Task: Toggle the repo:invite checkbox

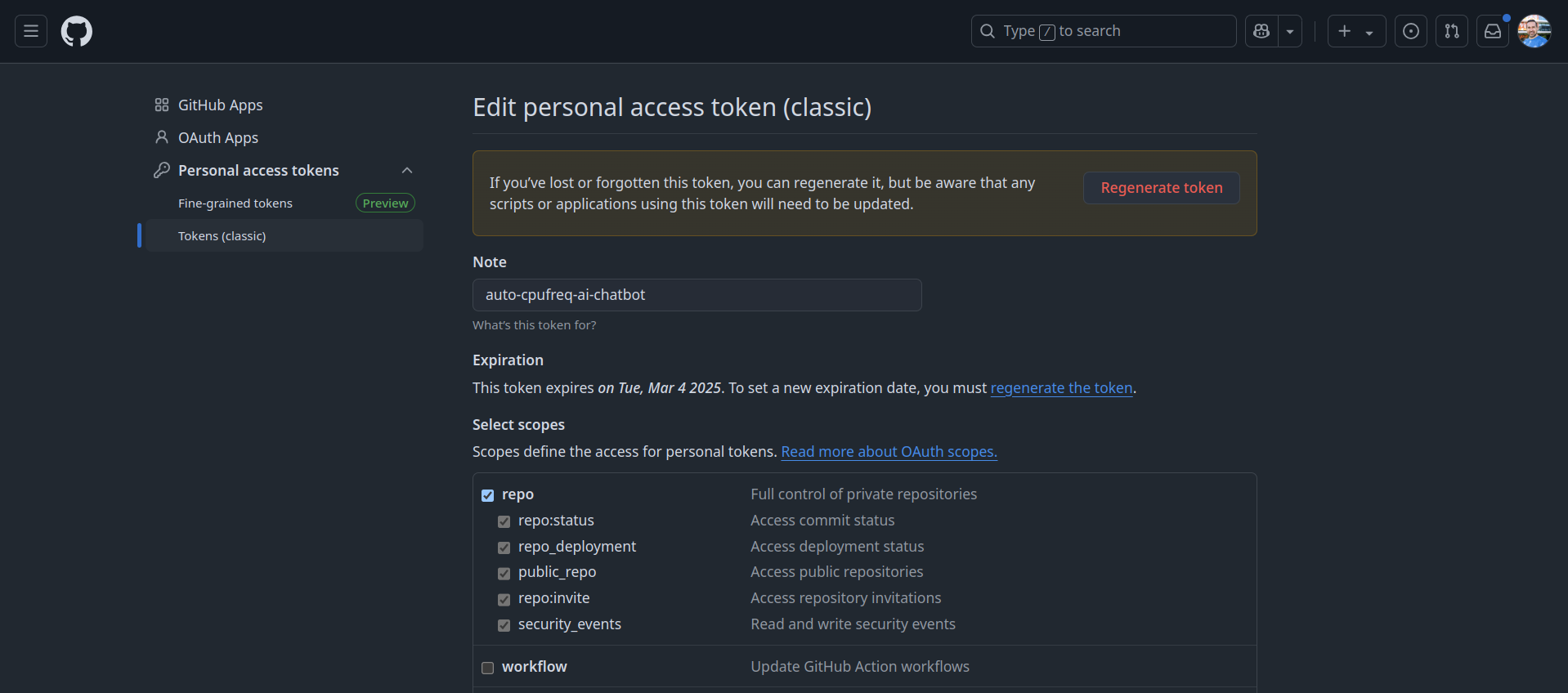Action: [x=504, y=599]
